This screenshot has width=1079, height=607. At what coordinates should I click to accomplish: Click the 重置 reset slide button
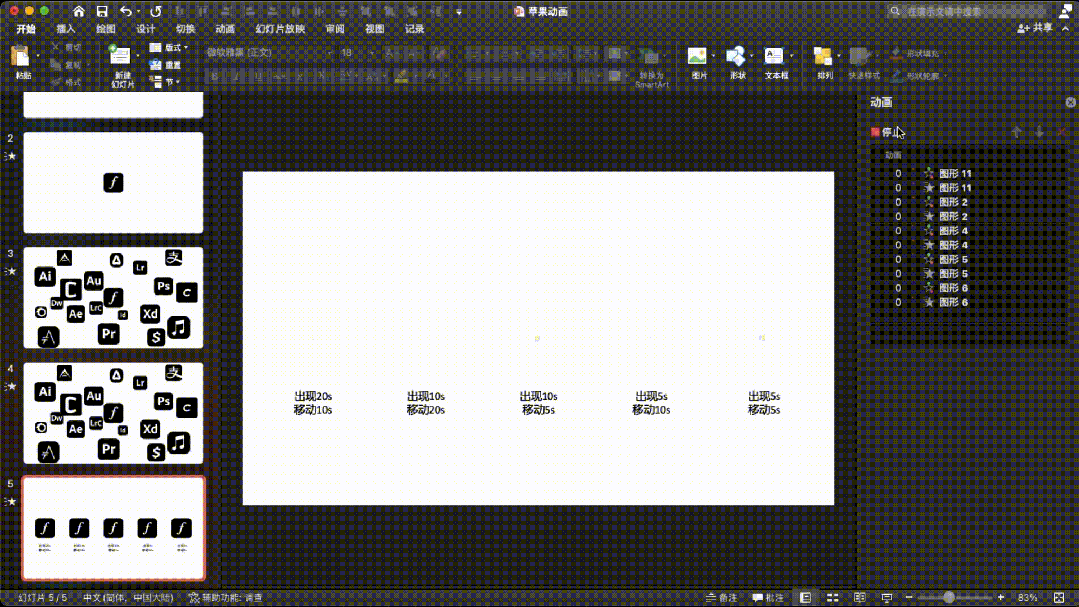tap(165, 65)
